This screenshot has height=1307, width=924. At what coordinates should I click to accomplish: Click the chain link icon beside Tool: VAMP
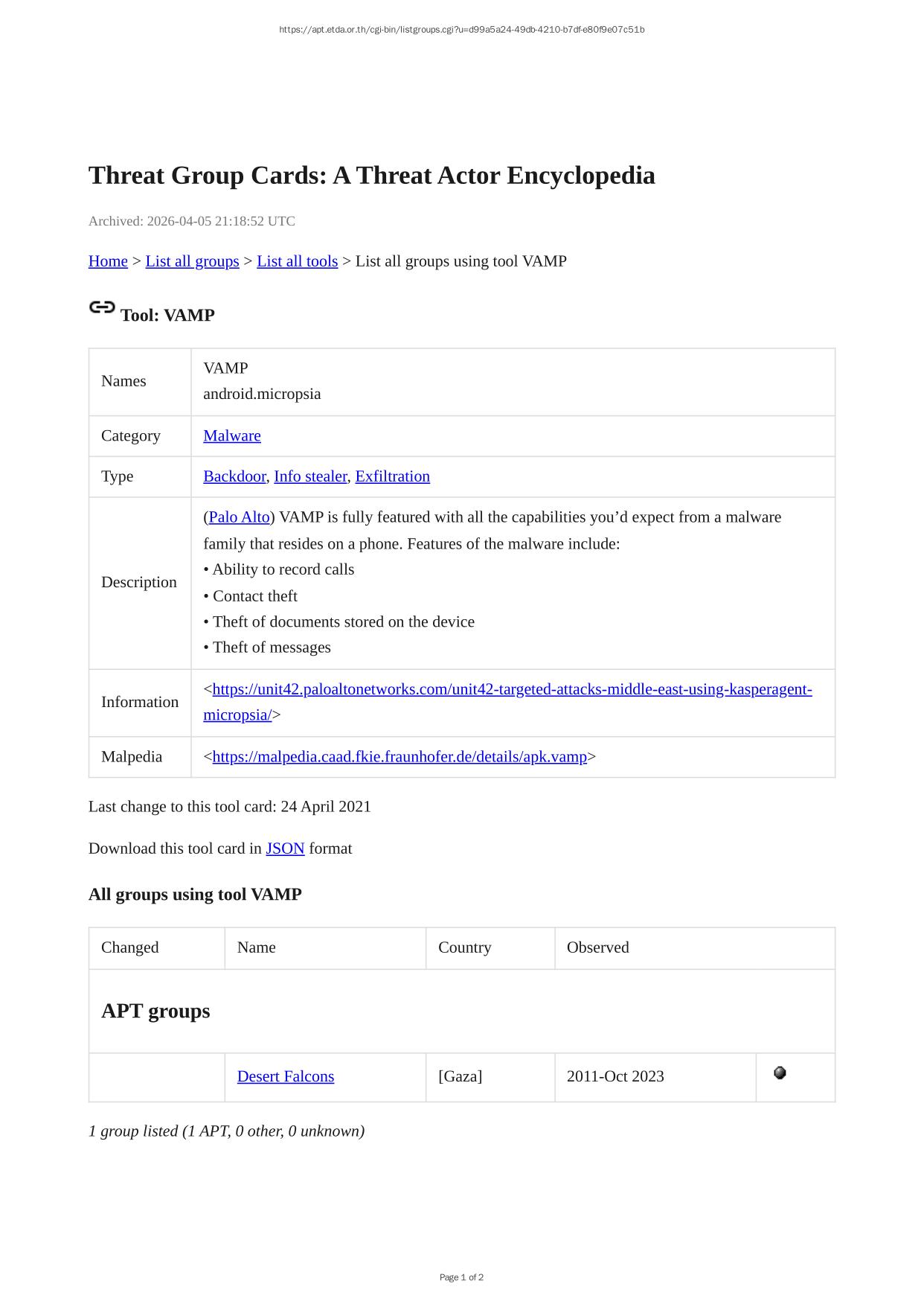[x=102, y=307]
